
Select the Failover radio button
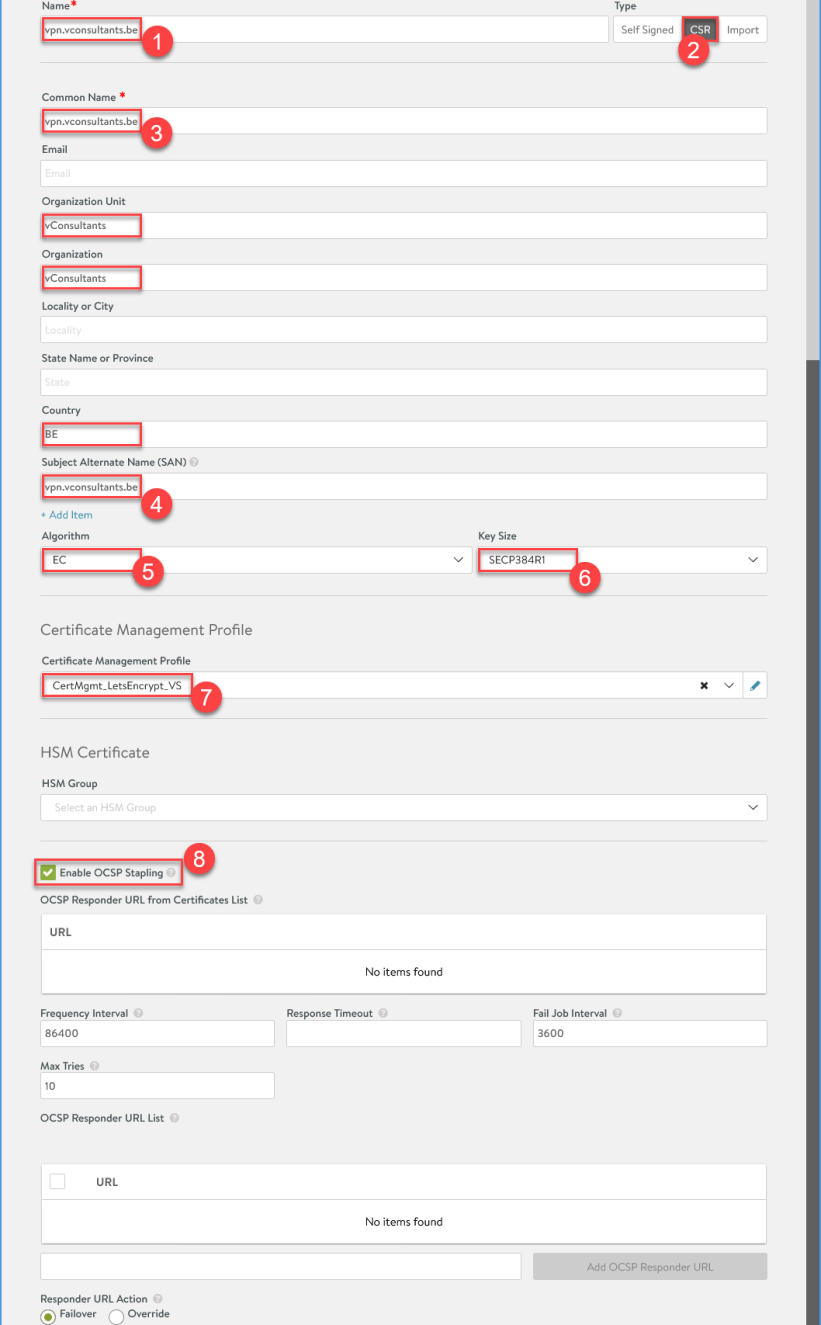point(48,1316)
